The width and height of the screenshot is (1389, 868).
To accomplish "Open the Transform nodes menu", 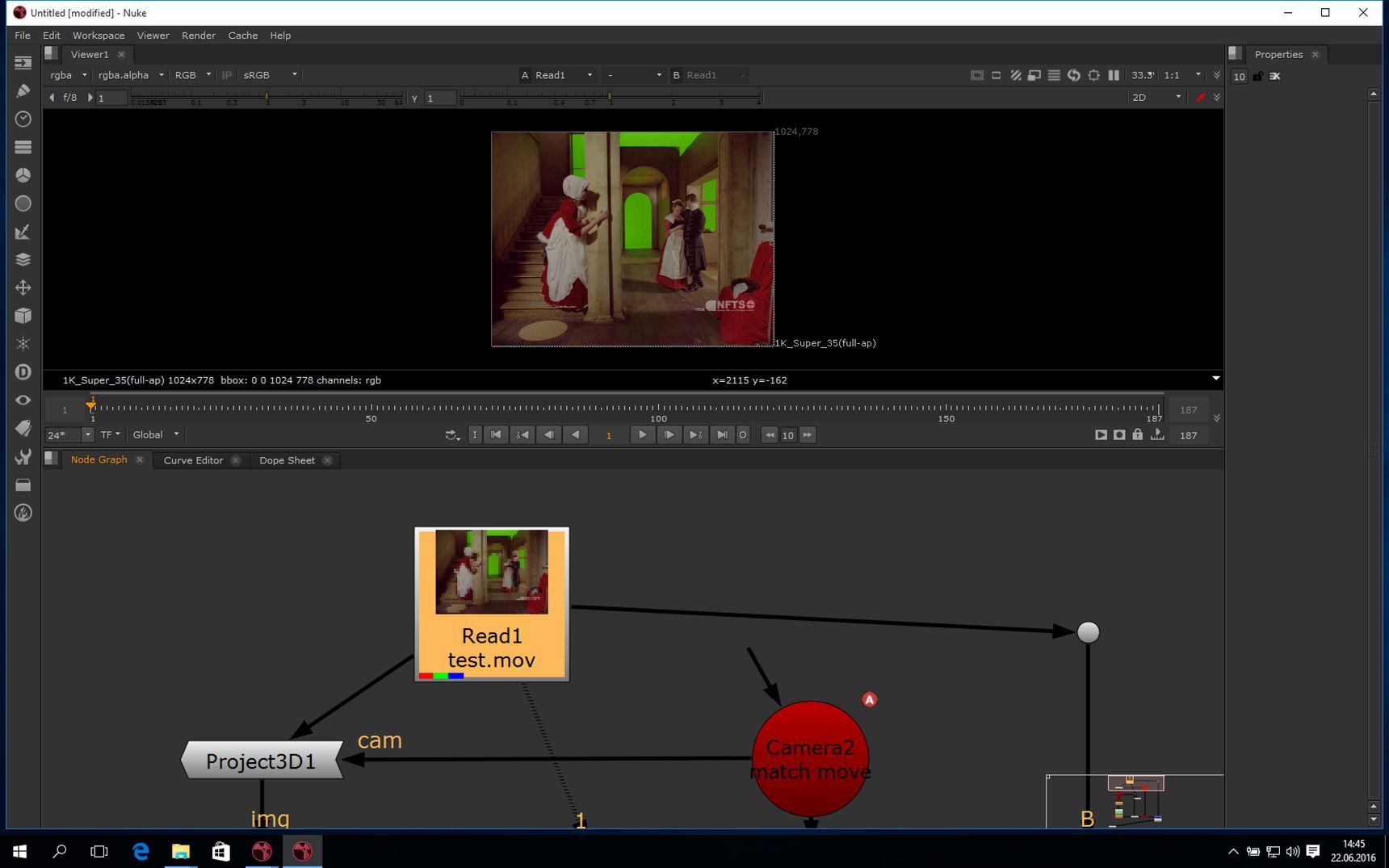I will [23, 287].
